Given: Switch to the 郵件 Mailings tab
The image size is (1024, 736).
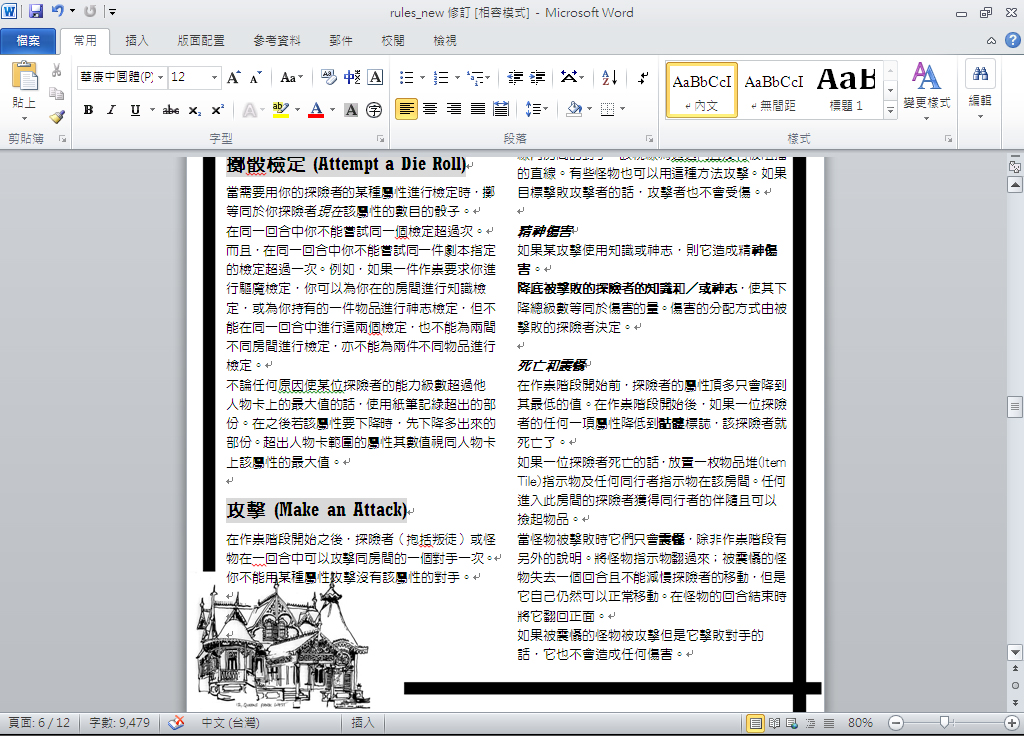Looking at the screenshot, I should click(340, 40).
